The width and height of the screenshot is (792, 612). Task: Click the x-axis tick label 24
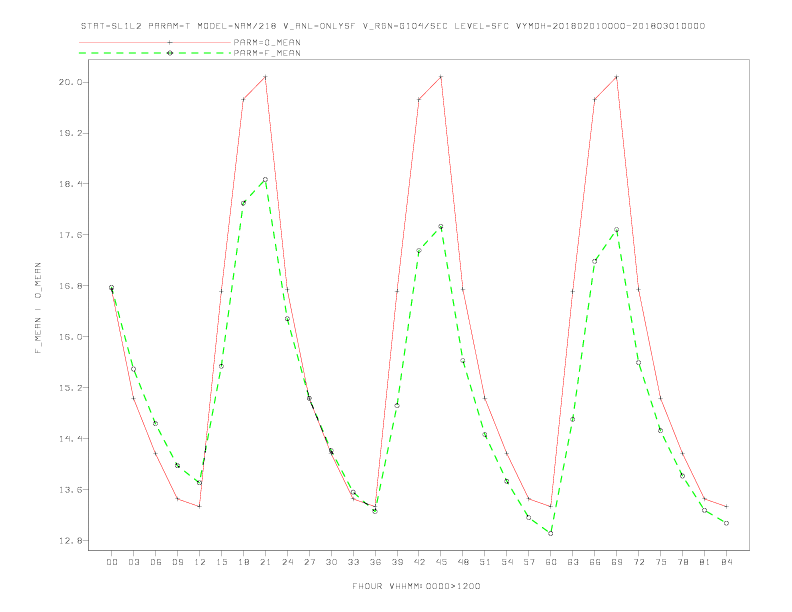pyautogui.click(x=287, y=562)
